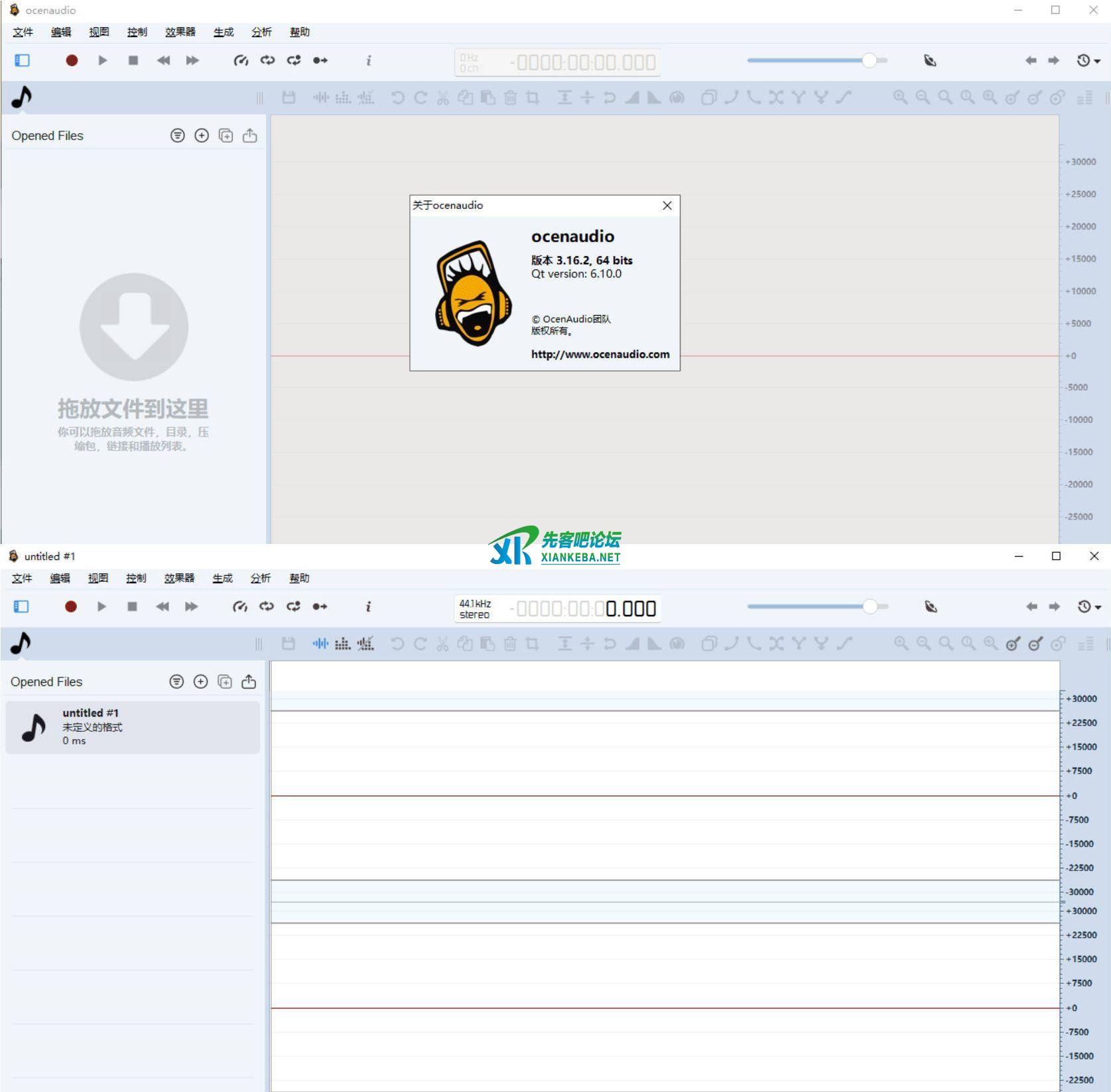The width and height of the screenshot is (1111, 1092).
Task: Toggle sidebar panel in the untitled #1 window
Action: pyautogui.click(x=21, y=606)
